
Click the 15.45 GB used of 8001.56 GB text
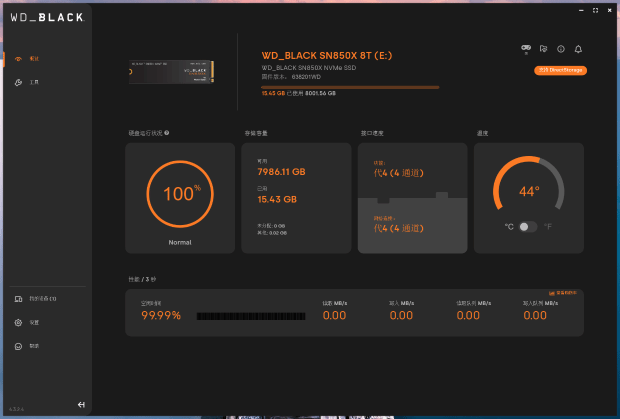click(x=299, y=93)
